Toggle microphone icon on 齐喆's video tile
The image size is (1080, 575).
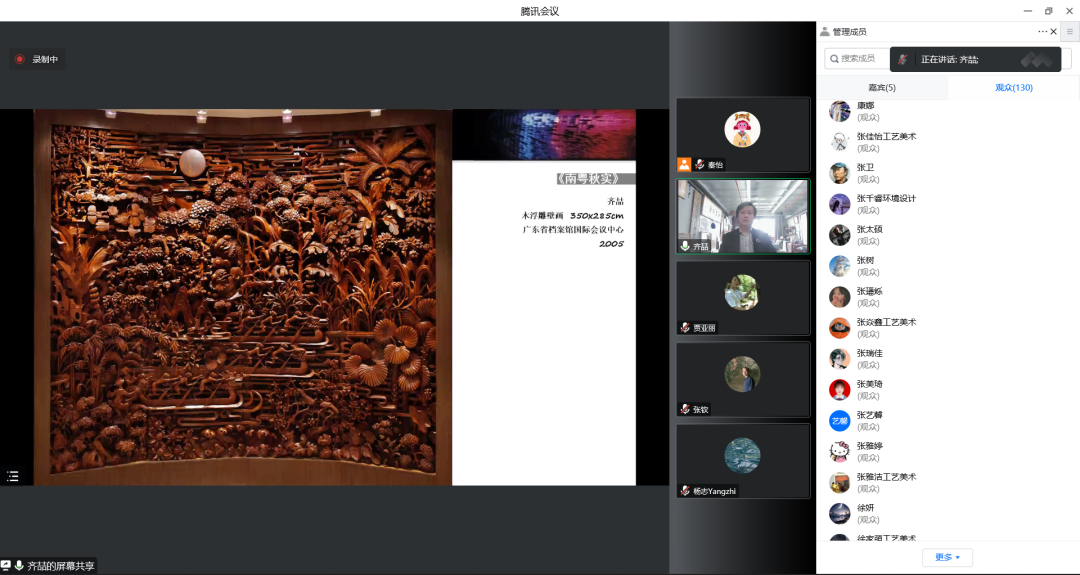tap(685, 246)
